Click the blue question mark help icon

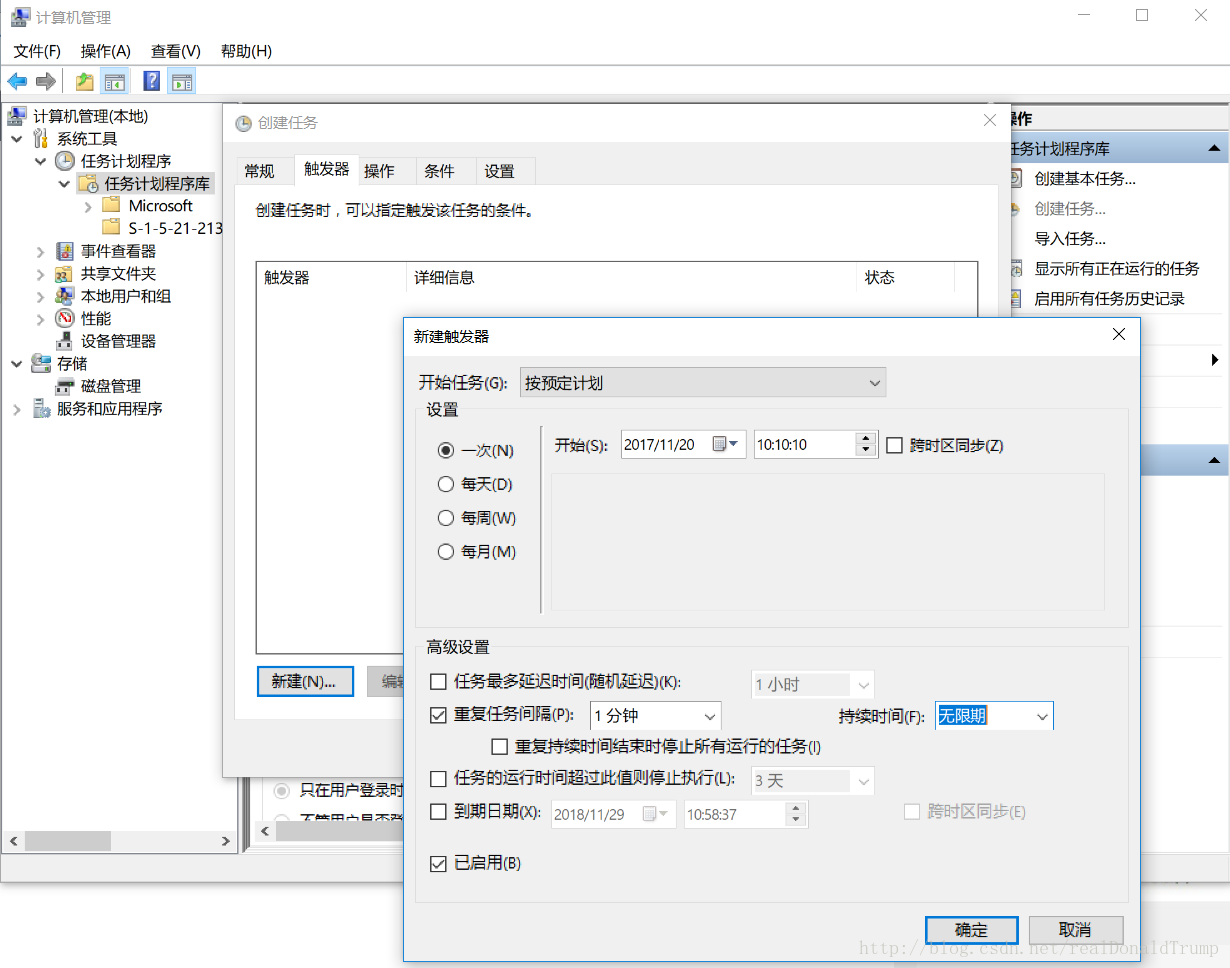click(x=151, y=82)
